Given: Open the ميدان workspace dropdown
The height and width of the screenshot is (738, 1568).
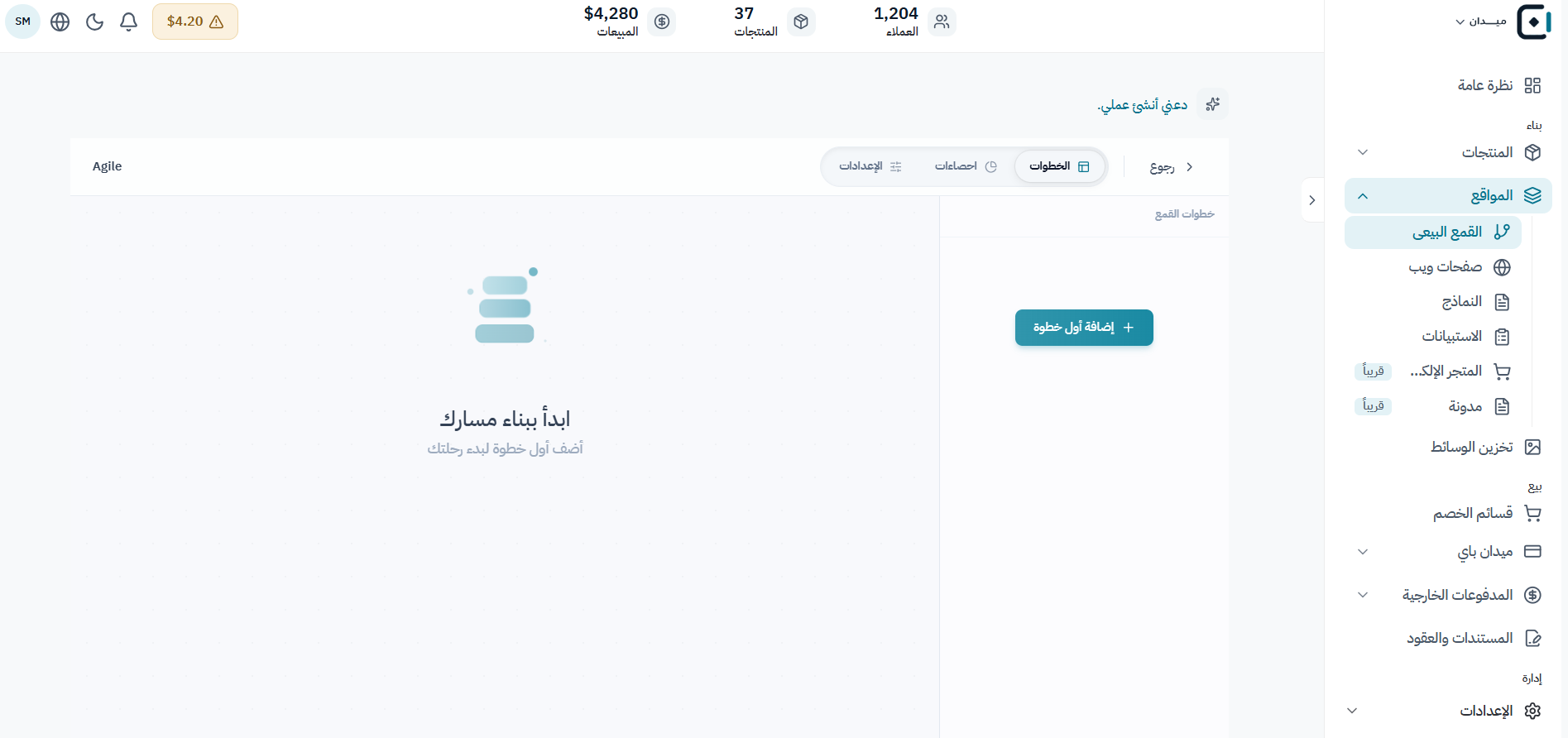Looking at the screenshot, I should pos(1481,22).
